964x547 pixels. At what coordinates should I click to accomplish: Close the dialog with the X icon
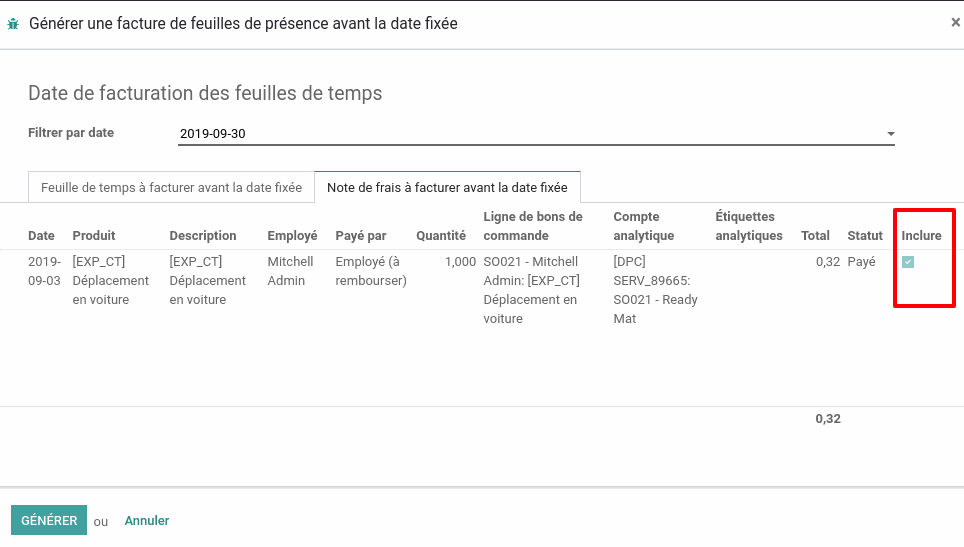click(955, 23)
